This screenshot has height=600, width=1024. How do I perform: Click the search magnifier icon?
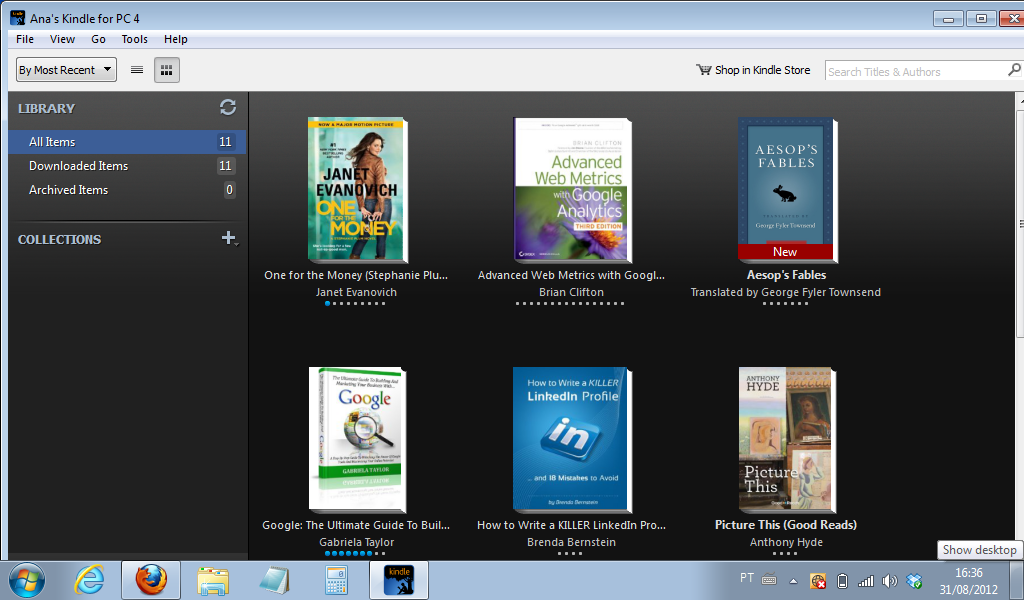pos(1014,71)
